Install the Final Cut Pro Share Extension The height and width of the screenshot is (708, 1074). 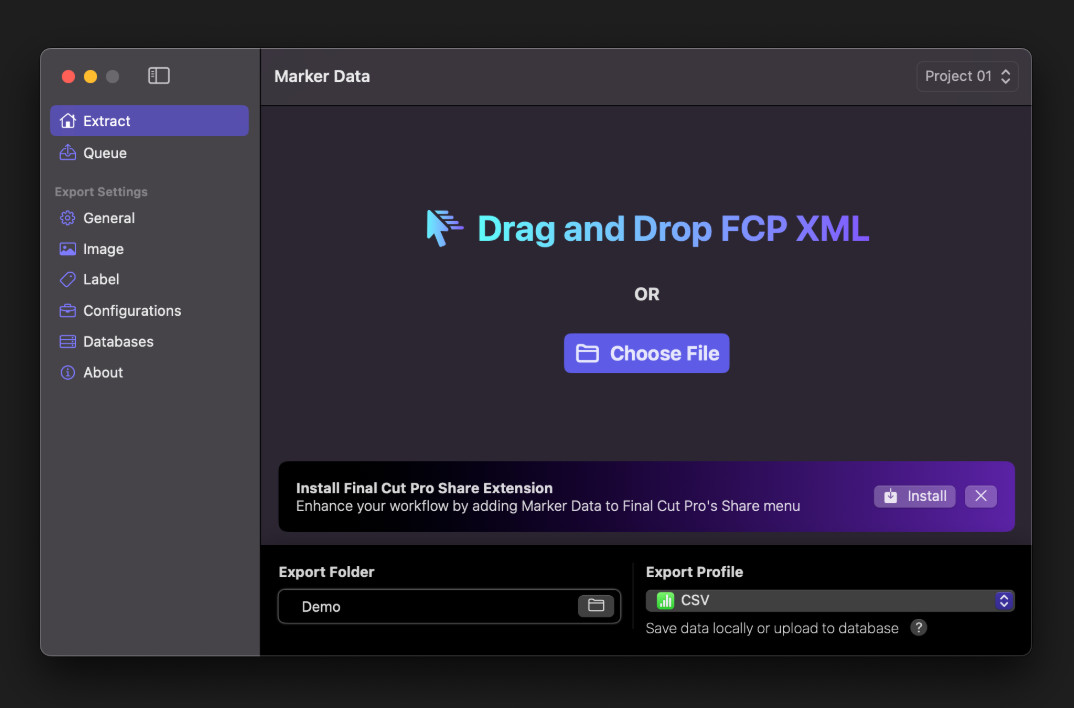(x=914, y=496)
